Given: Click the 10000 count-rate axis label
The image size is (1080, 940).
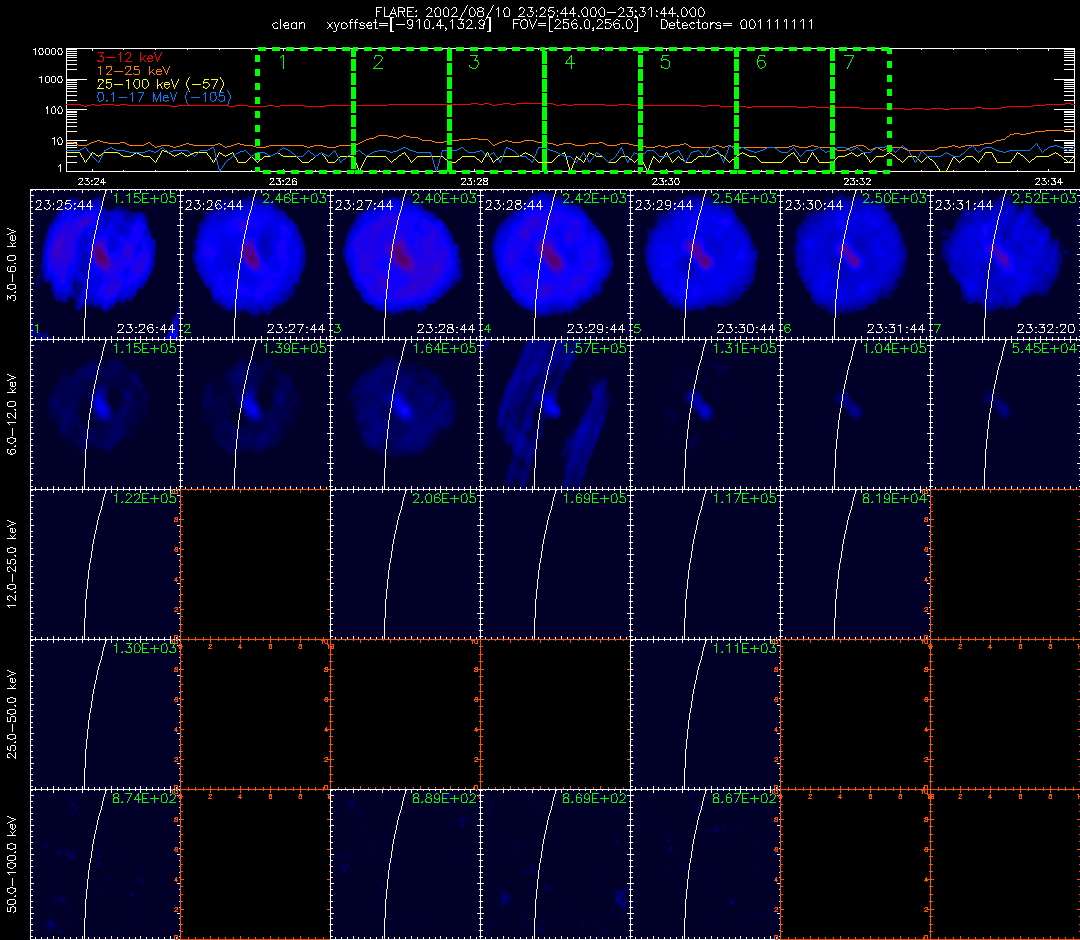Looking at the screenshot, I should [48, 52].
